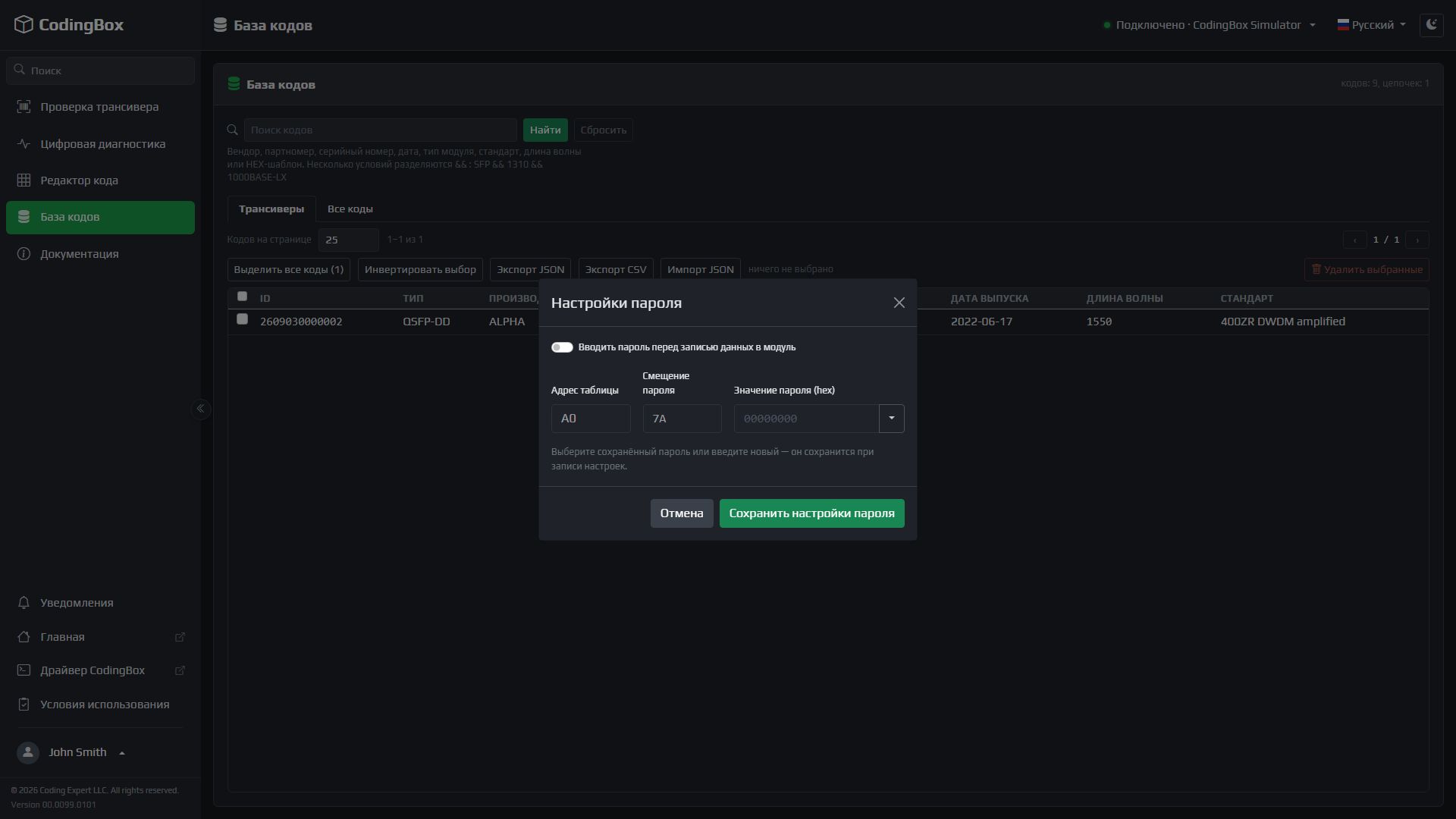Click the Смещение пароля field containing 7A
Screen dimensions: 1456x819
pos(682,419)
